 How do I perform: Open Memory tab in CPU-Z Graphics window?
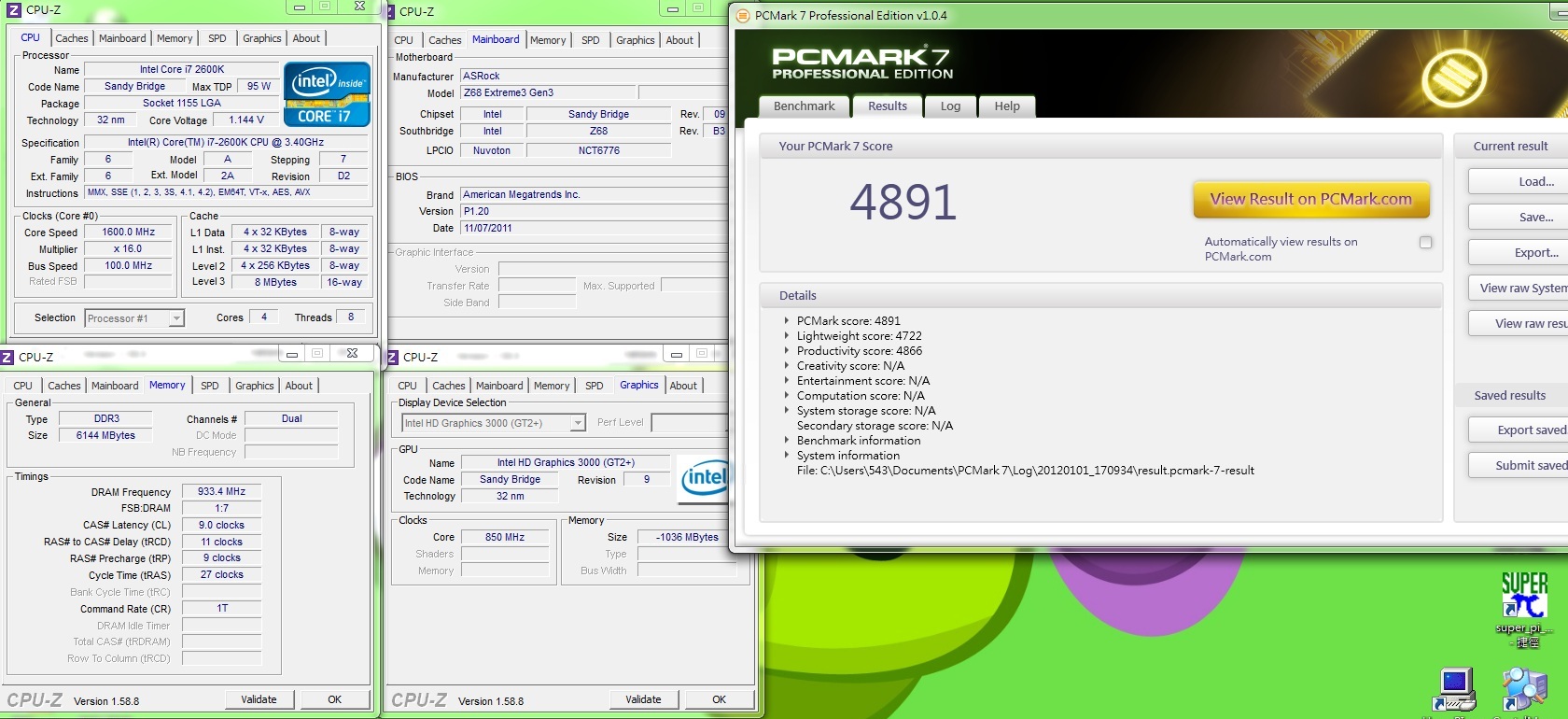tap(552, 386)
